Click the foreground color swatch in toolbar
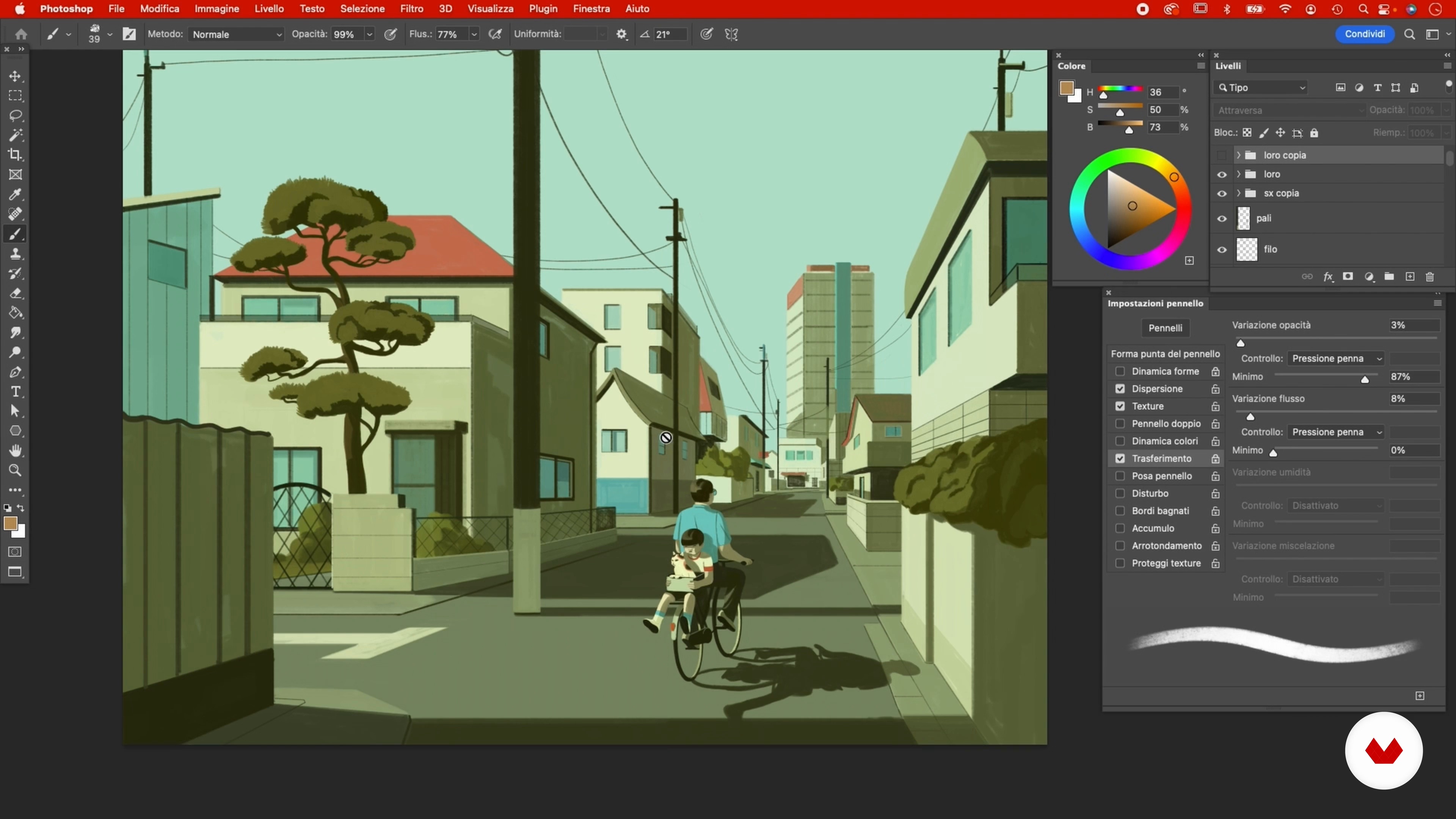 coord(10,523)
